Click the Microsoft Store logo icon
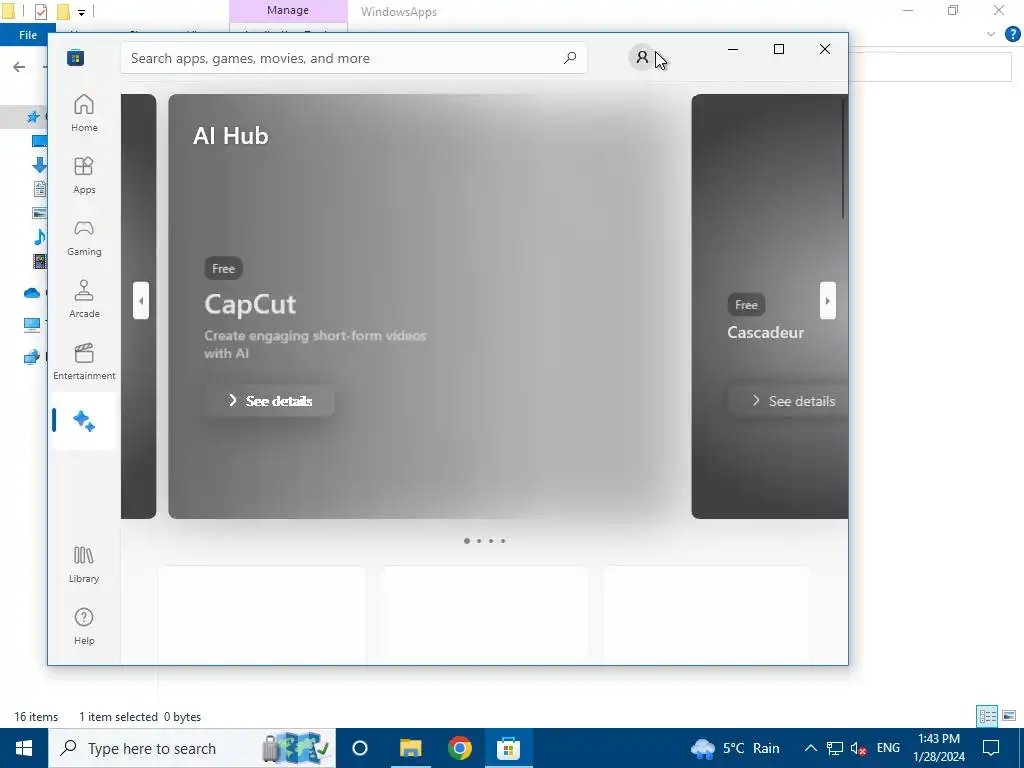This screenshot has height=768, width=1024. pos(76,58)
